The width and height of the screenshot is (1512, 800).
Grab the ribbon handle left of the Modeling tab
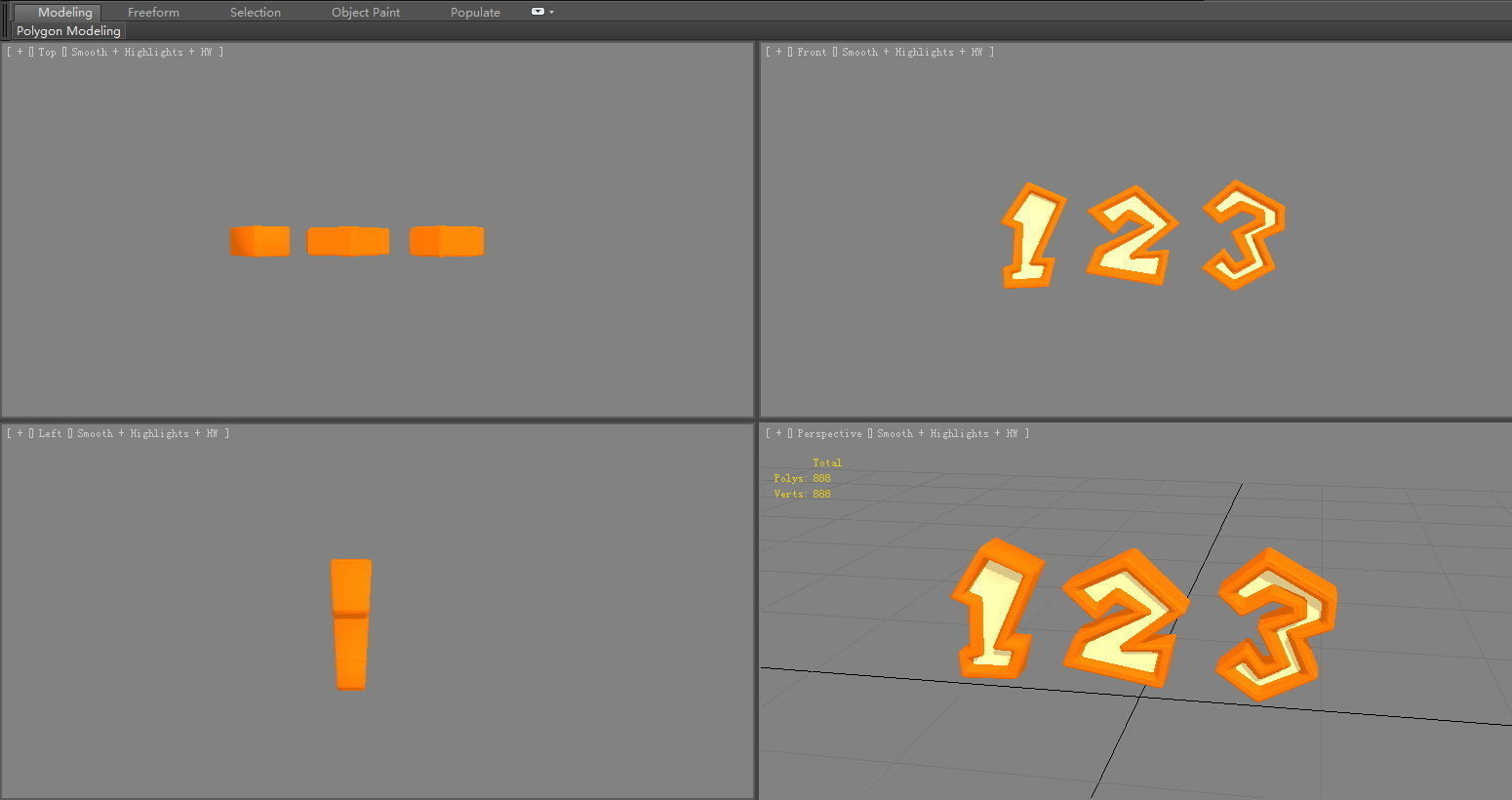6,20
